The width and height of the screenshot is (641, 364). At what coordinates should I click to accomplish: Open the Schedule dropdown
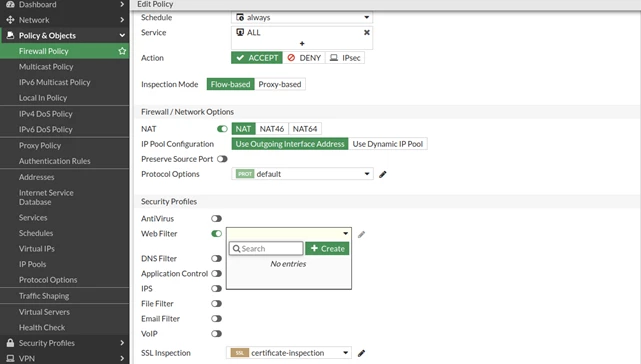pos(302,17)
